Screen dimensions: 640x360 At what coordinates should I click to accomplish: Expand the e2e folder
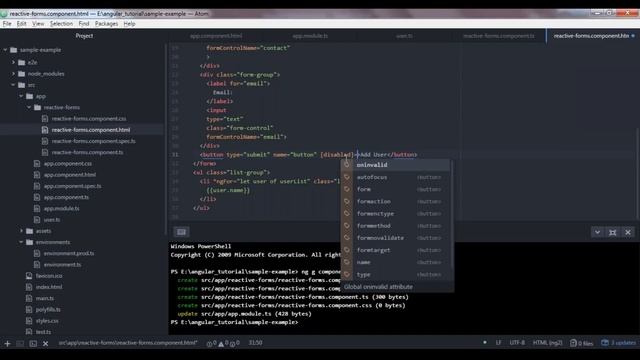tap(13, 62)
